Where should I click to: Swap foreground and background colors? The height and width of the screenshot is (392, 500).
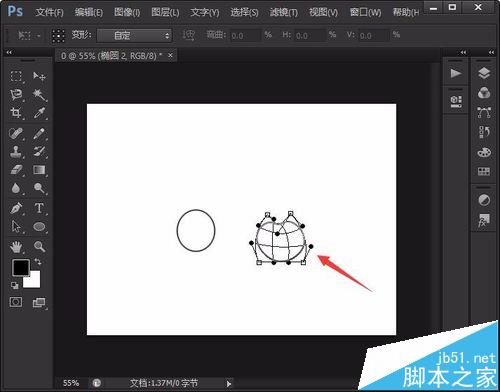point(38,262)
